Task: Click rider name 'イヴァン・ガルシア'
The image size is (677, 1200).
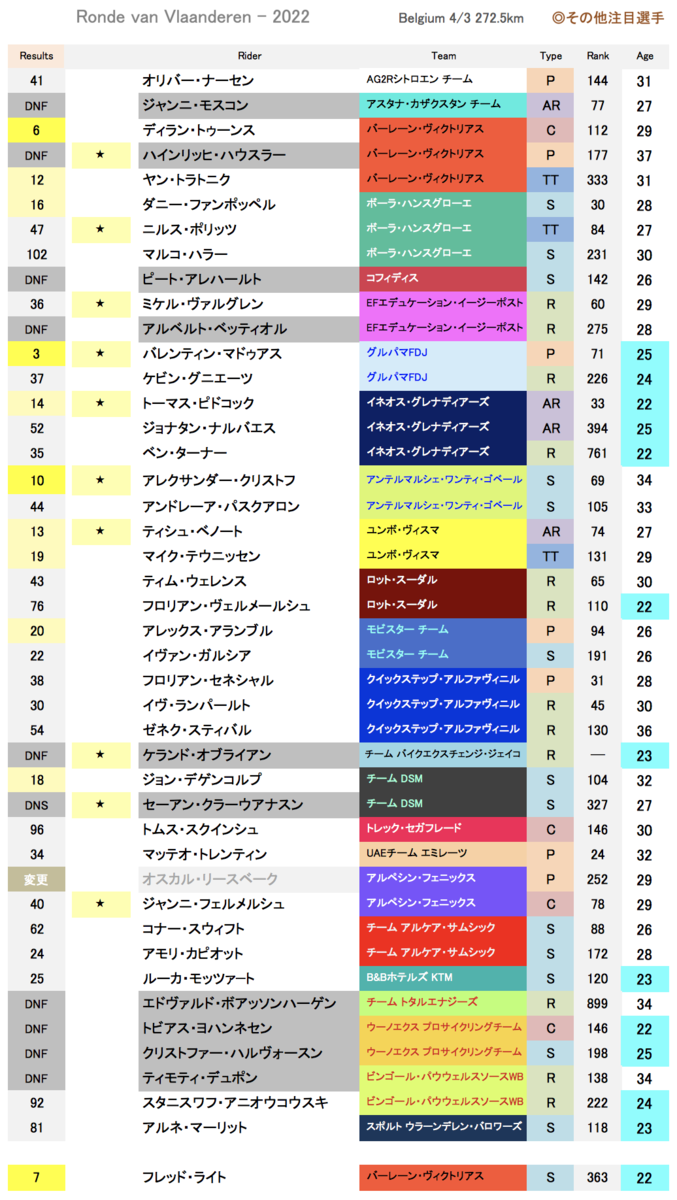Action: point(195,655)
